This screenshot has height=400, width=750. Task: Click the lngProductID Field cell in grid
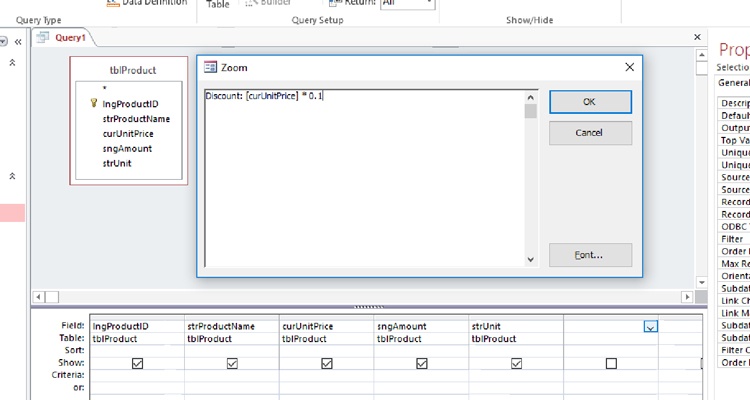pos(137,326)
